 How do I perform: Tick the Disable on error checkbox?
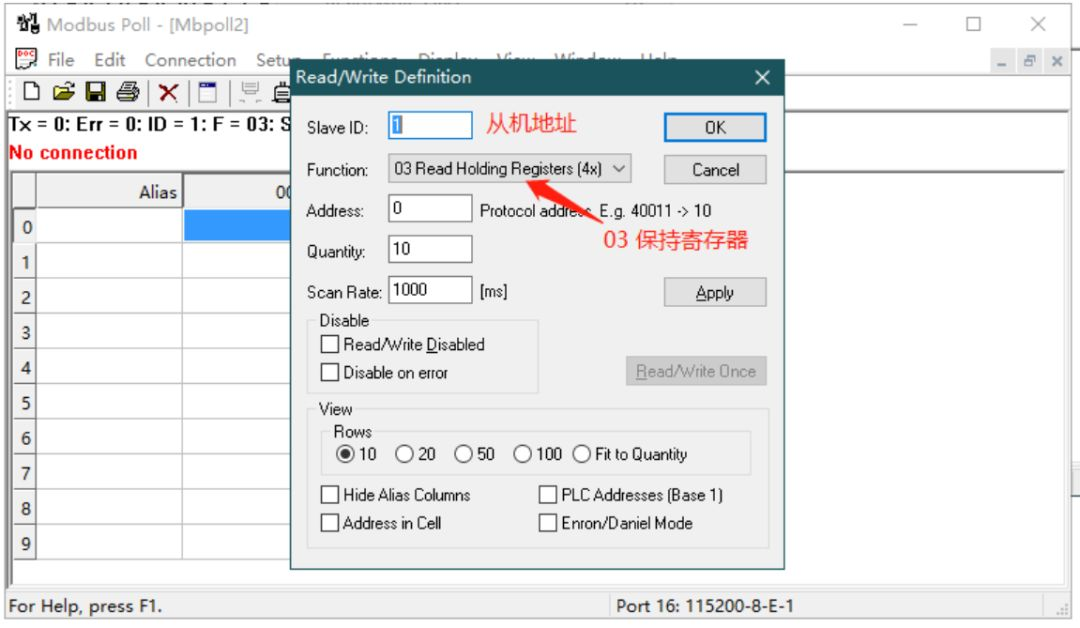(330, 372)
